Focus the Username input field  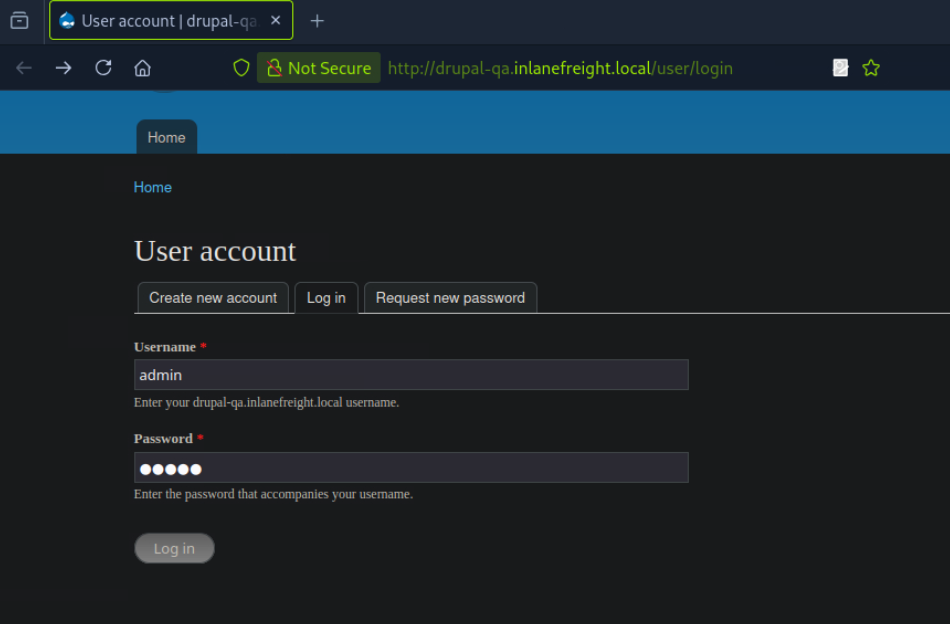click(x=411, y=375)
